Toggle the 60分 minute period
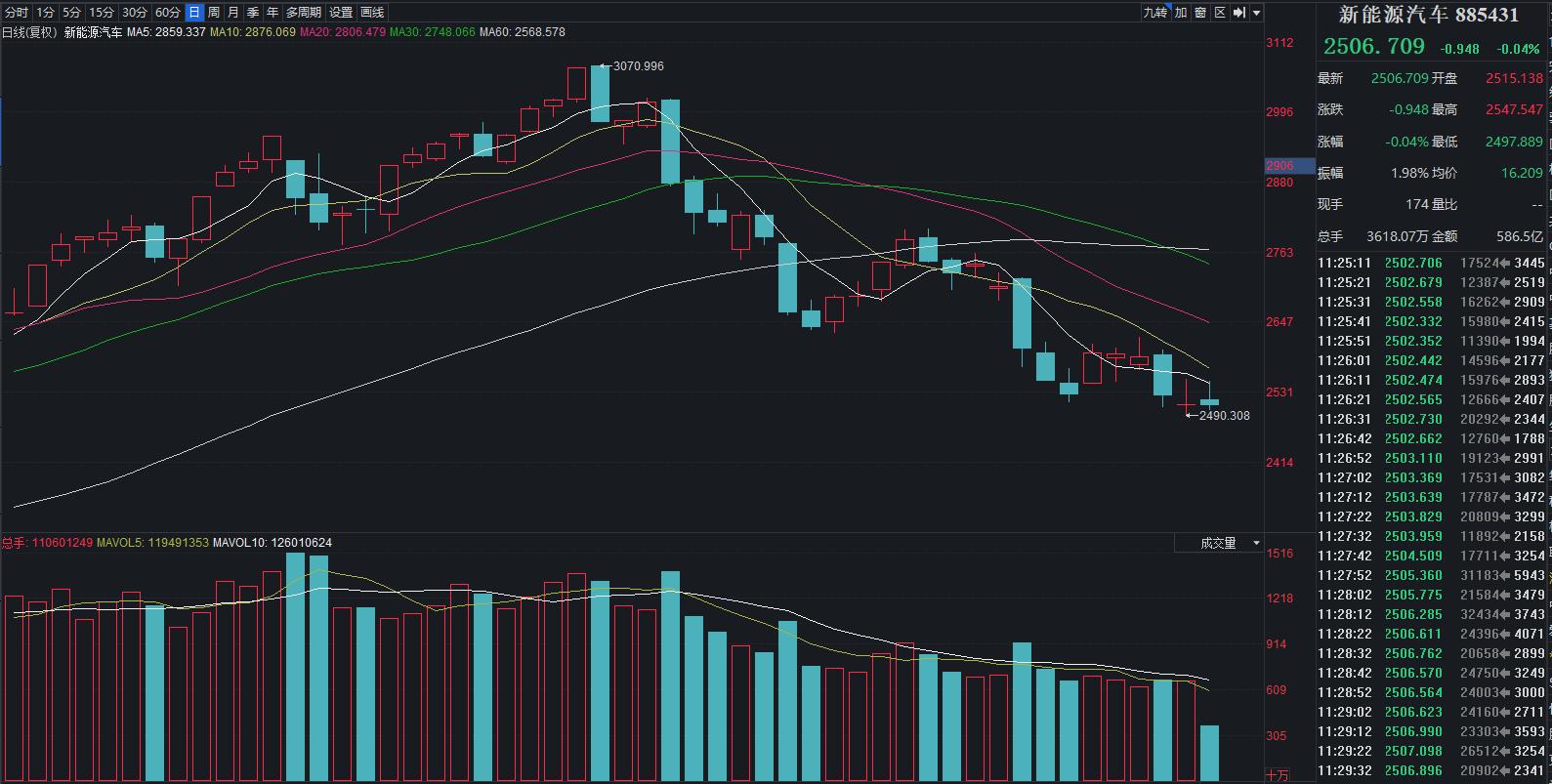 pyautogui.click(x=168, y=13)
